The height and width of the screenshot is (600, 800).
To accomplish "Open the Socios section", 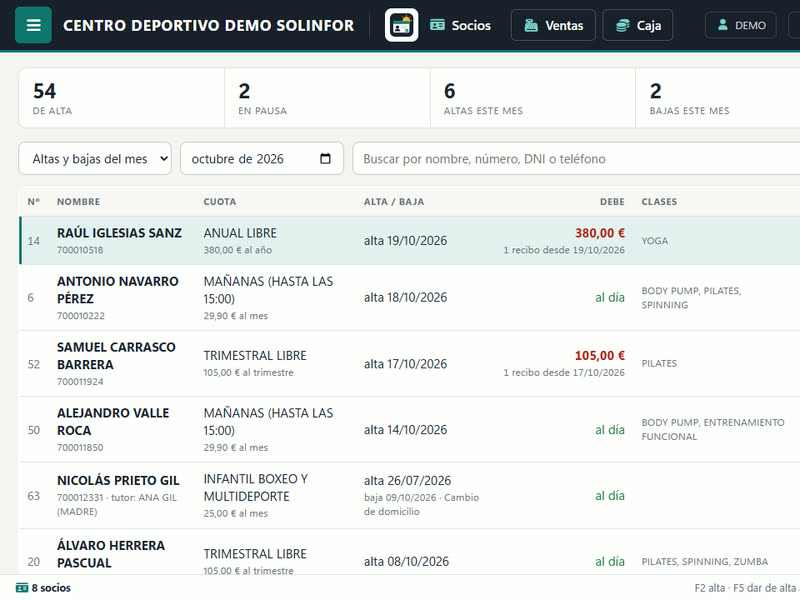I will [460, 25].
